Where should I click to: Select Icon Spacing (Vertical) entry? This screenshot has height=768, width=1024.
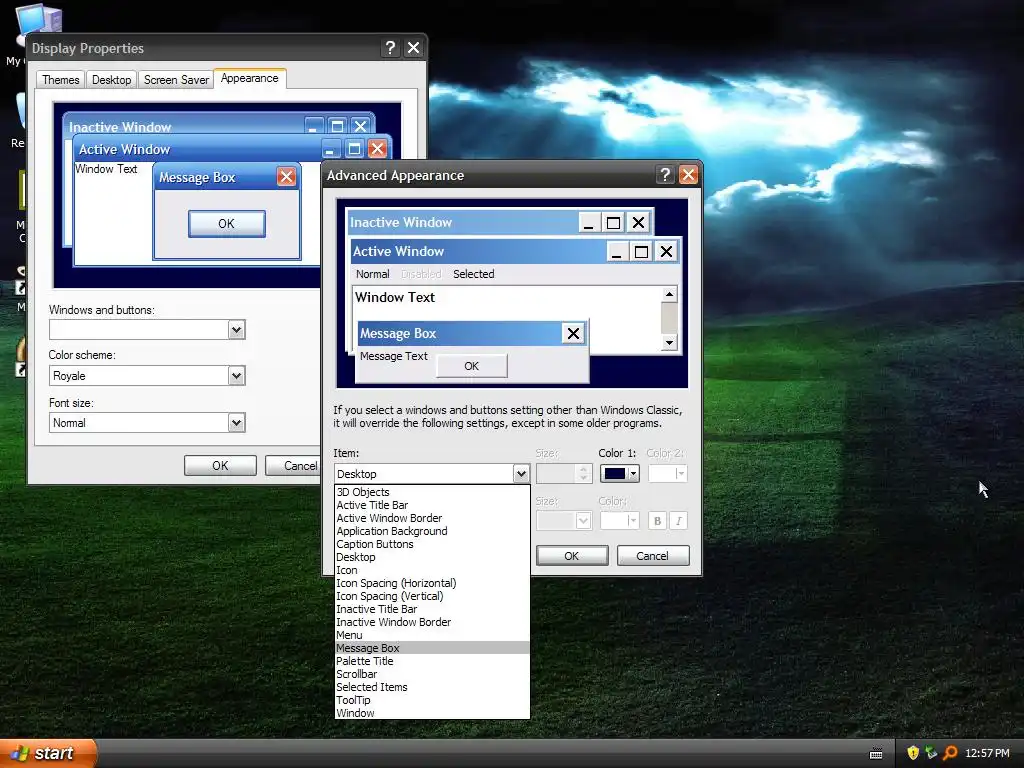[432, 596]
